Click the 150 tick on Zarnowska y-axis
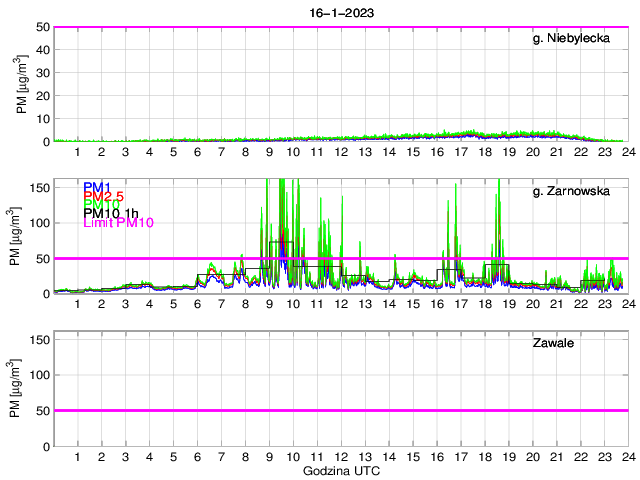Screen dimensions: 640x480 (37, 187)
